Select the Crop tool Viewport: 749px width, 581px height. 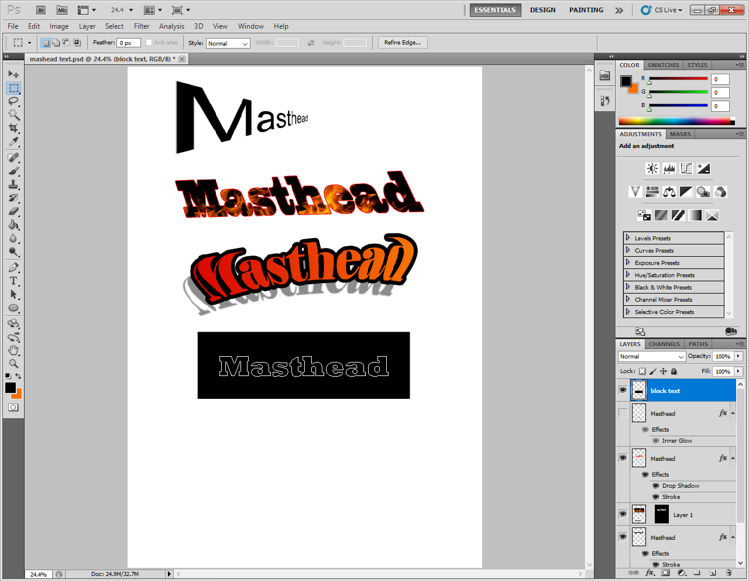click(x=13, y=128)
